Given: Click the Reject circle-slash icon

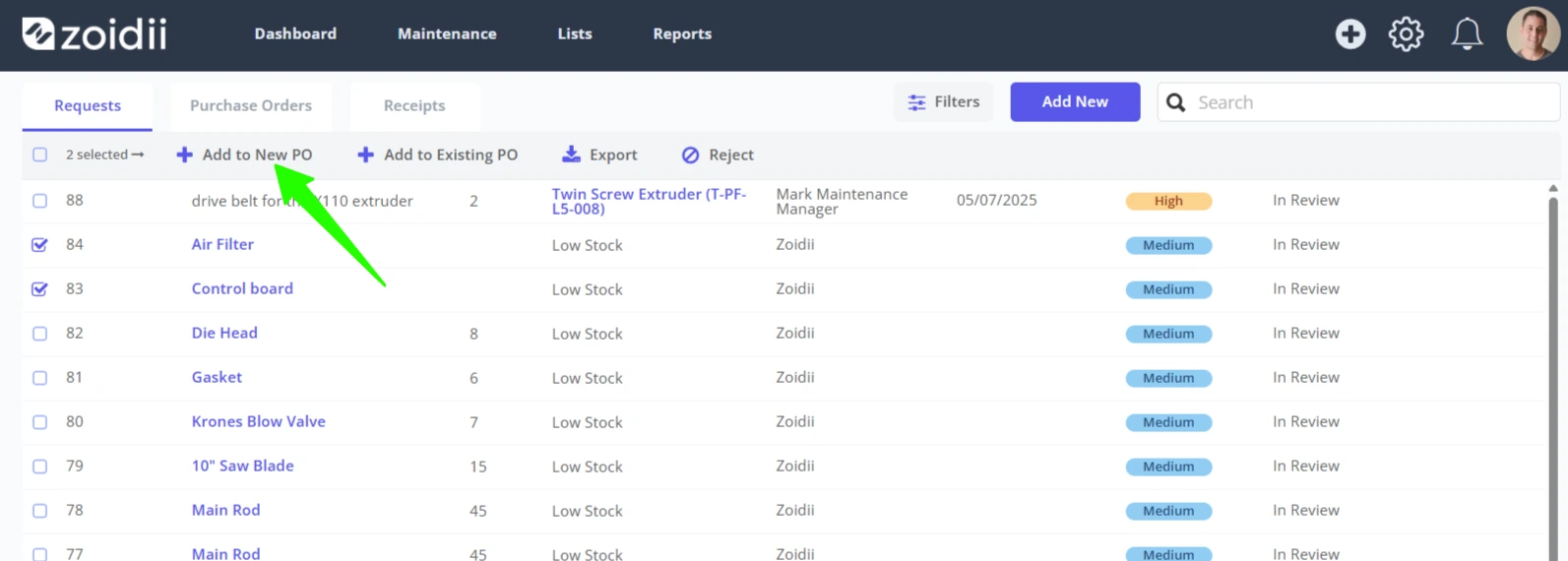Looking at the screenshot, I should (690, 155).
